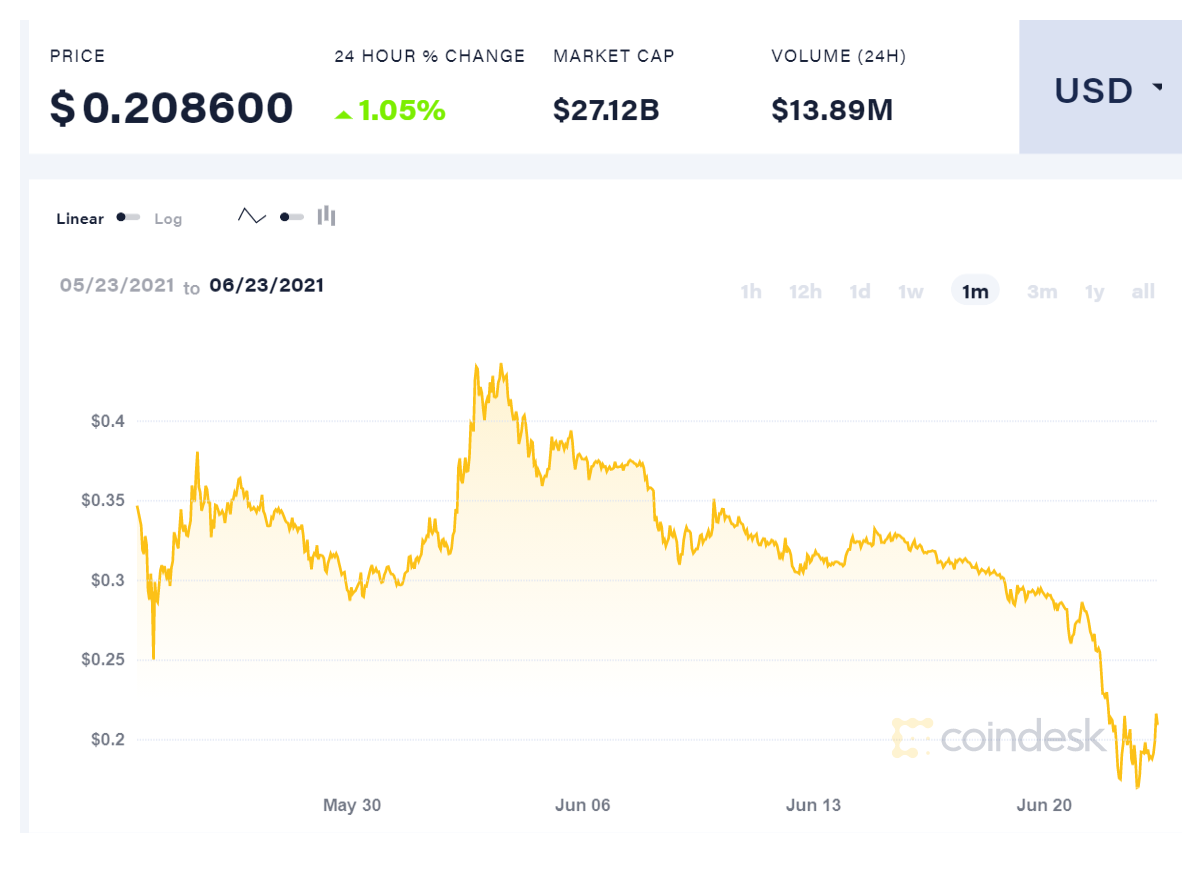Select the 1h time range
The width and height of the screenshot is (1202, 893).
751,291
